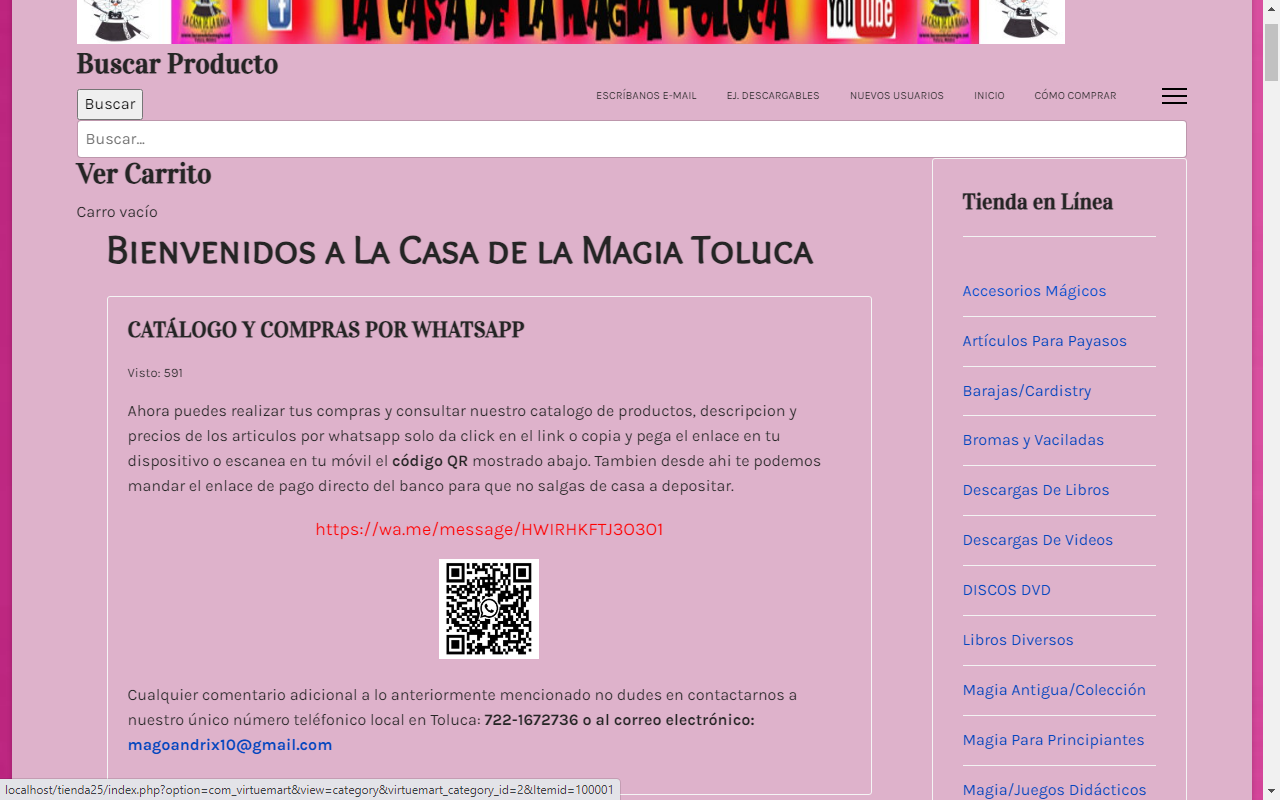This screenshot has height=800, width=1280.
Task: Click the 'Carro vacío' cart status text
Action: tap(117, 212)
